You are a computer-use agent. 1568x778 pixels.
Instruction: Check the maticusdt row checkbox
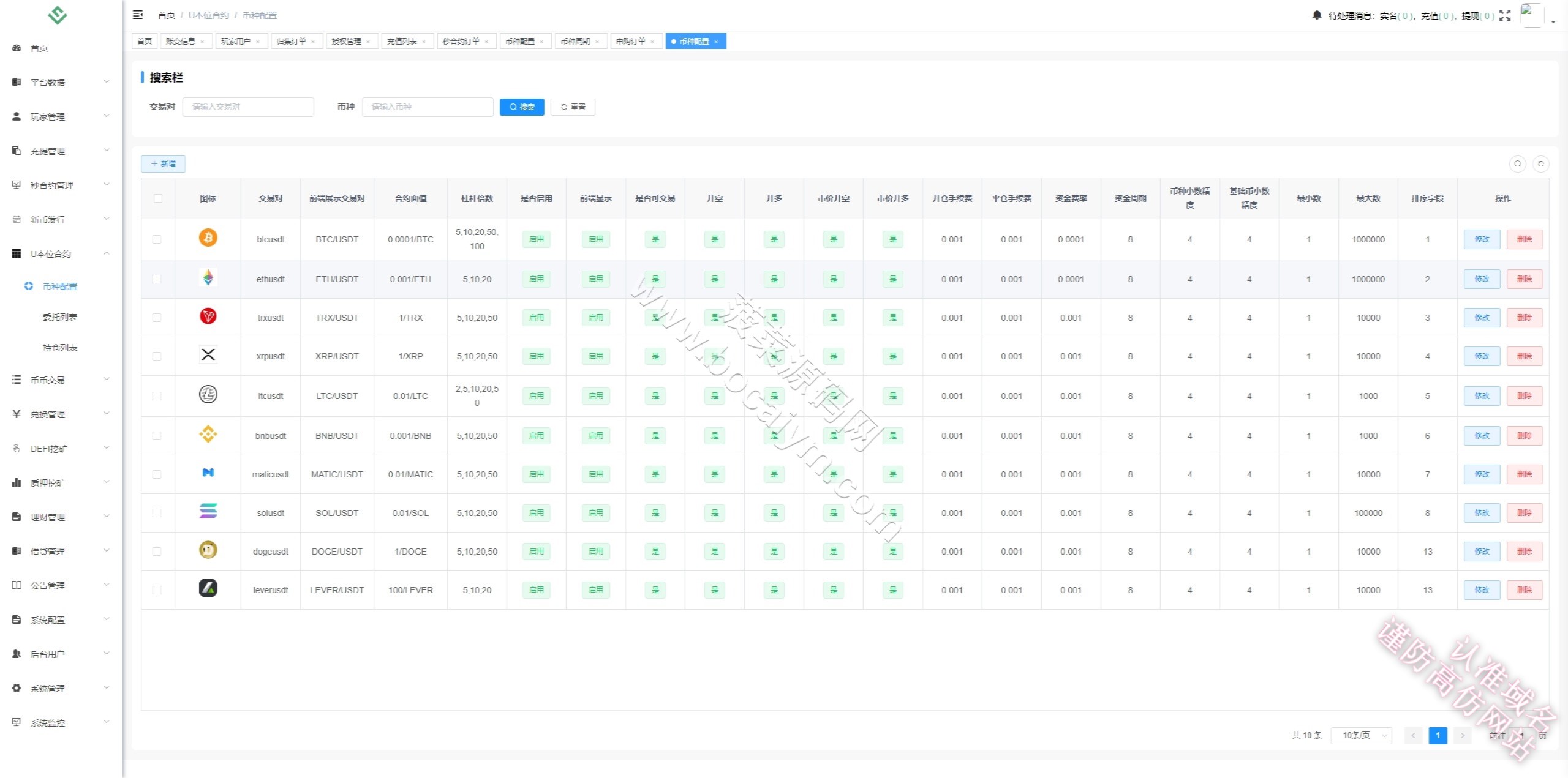[x=157, y=474]
